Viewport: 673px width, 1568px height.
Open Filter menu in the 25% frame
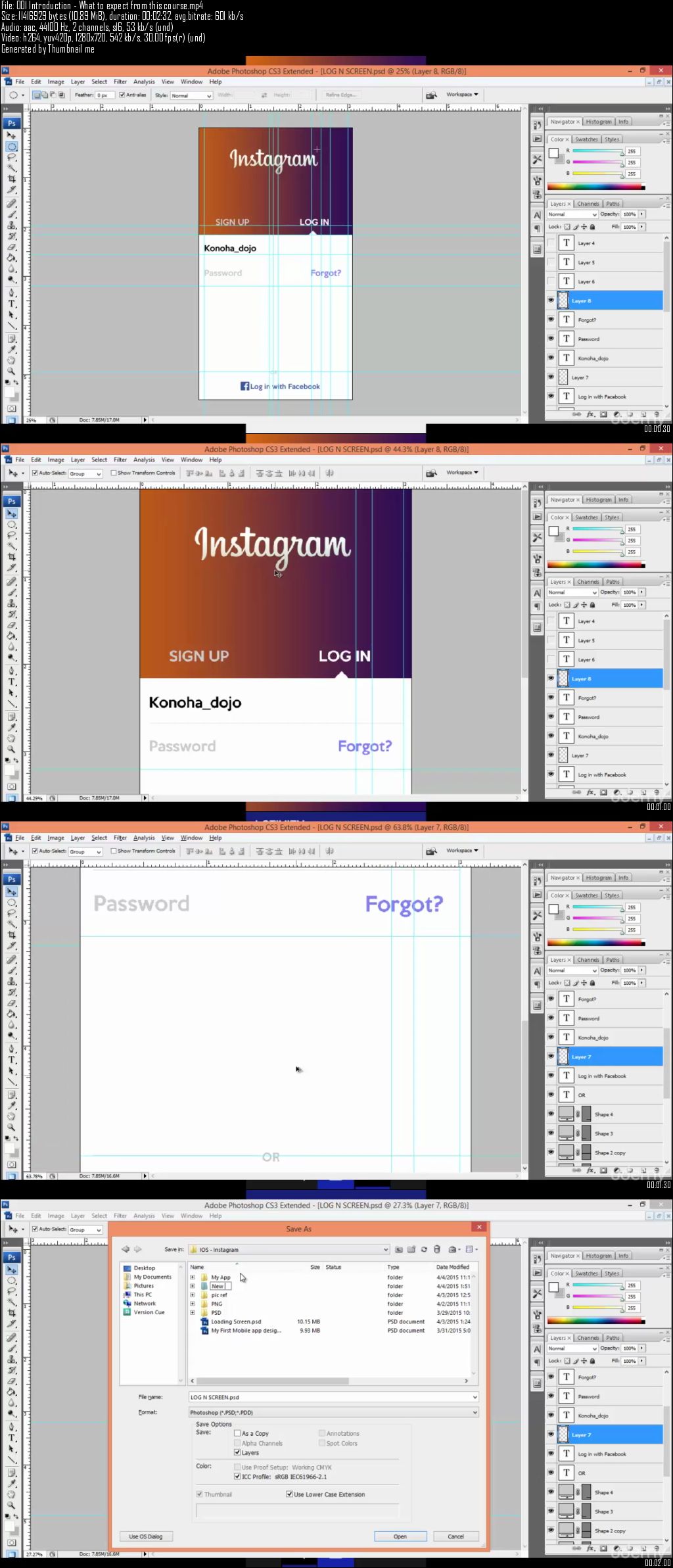coord(120,82)
